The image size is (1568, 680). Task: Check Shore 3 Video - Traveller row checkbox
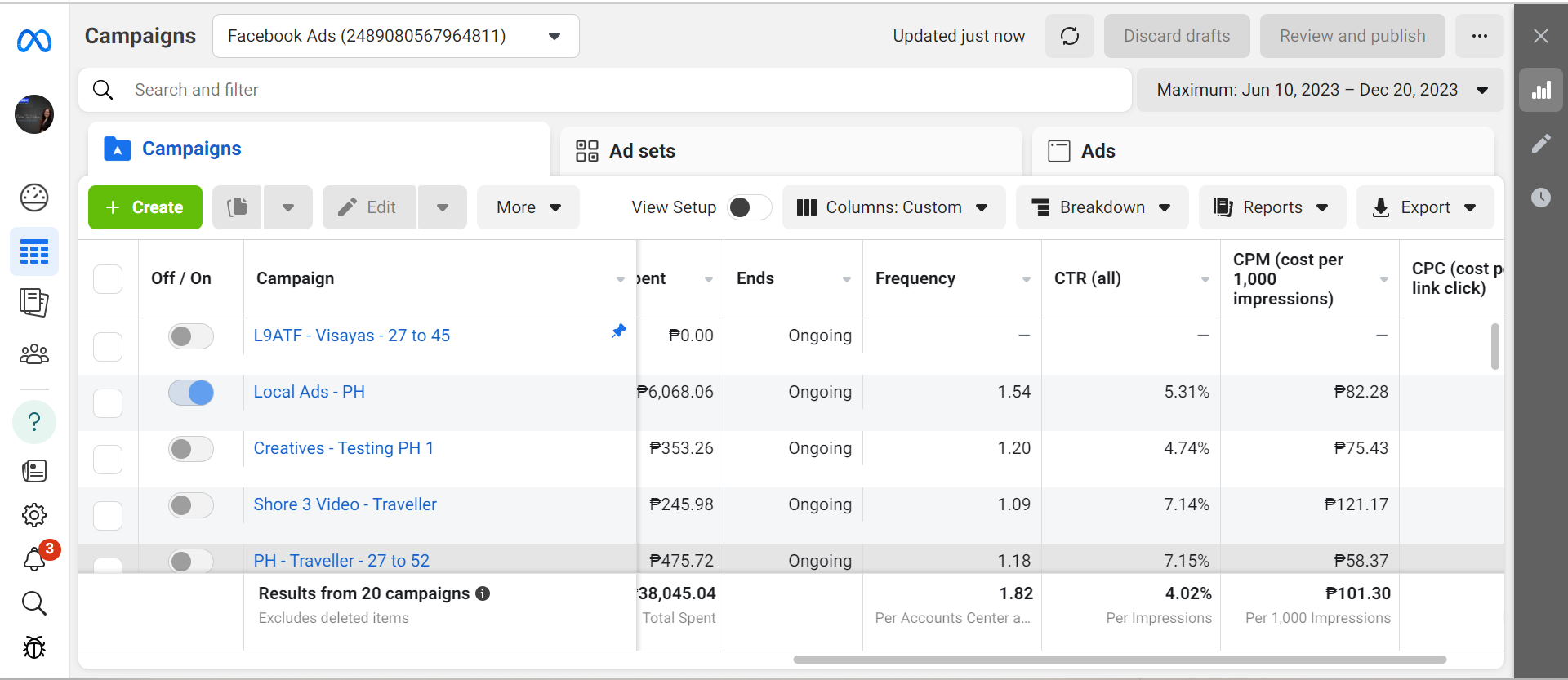tap(108, 516)
